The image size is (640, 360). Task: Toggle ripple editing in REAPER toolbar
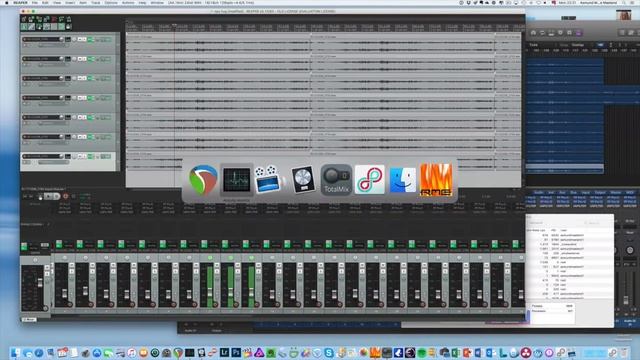tap(39, 27)
